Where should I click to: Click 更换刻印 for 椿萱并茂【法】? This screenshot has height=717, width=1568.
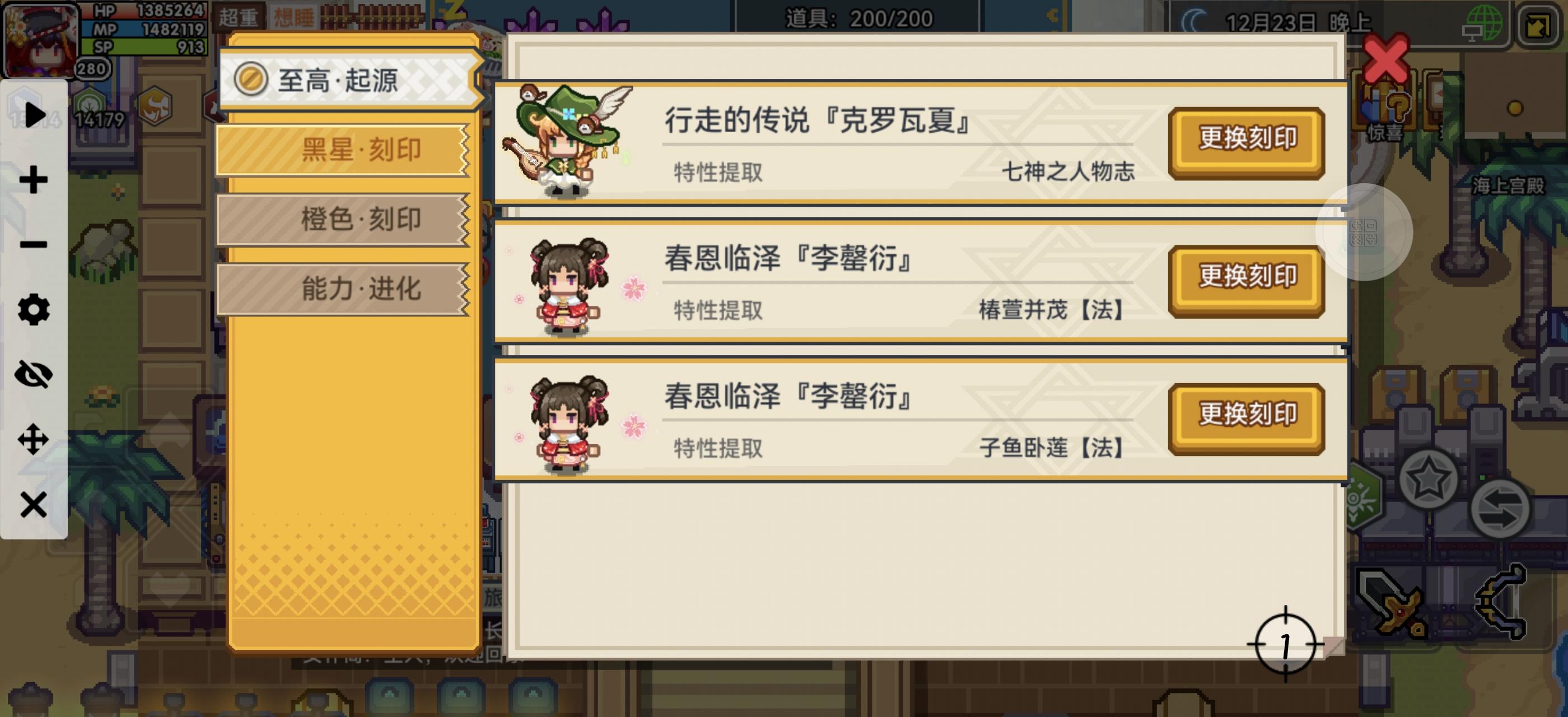[x=1247, y=281]
